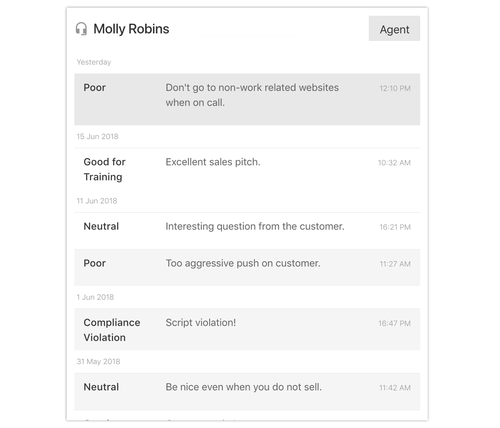The width and height of the screenshot is (500, 428).
Task: Open the Poor note from yesterday
Action: tap(247, 99)
